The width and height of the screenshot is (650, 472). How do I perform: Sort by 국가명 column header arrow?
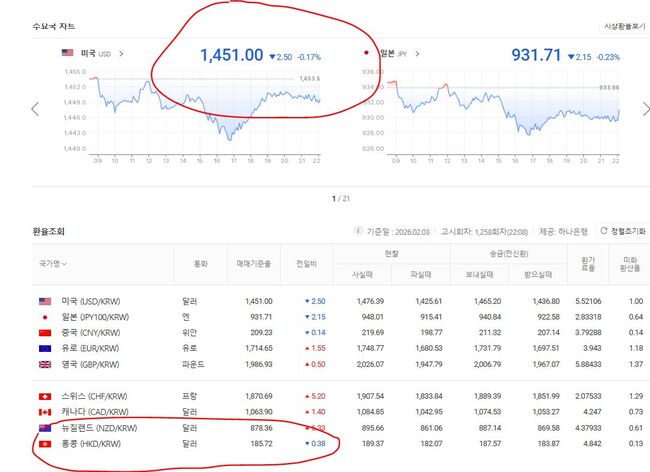click(65, 264)
